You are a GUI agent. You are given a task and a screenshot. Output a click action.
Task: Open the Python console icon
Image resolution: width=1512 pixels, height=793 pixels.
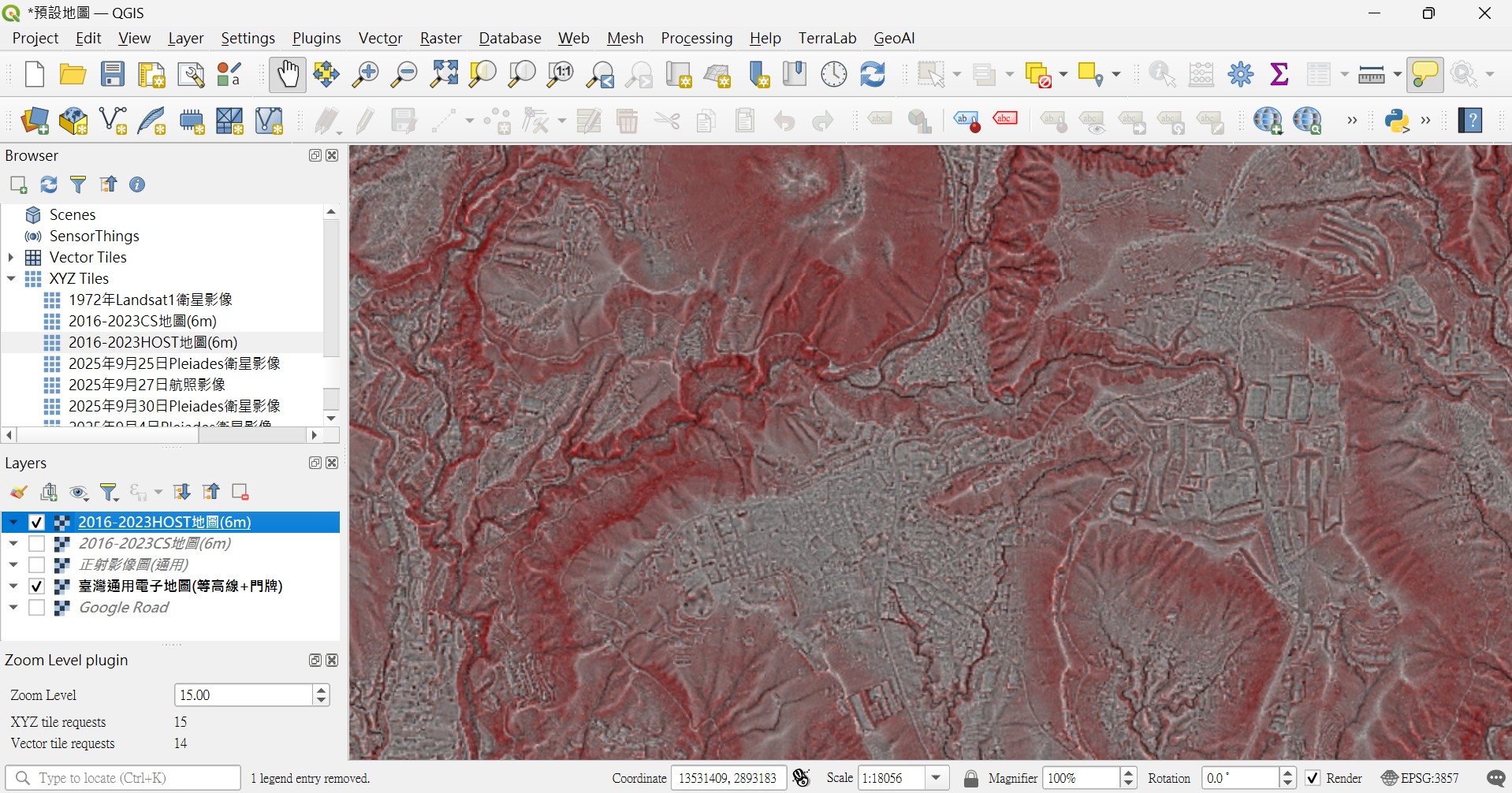coord(1397,121)
